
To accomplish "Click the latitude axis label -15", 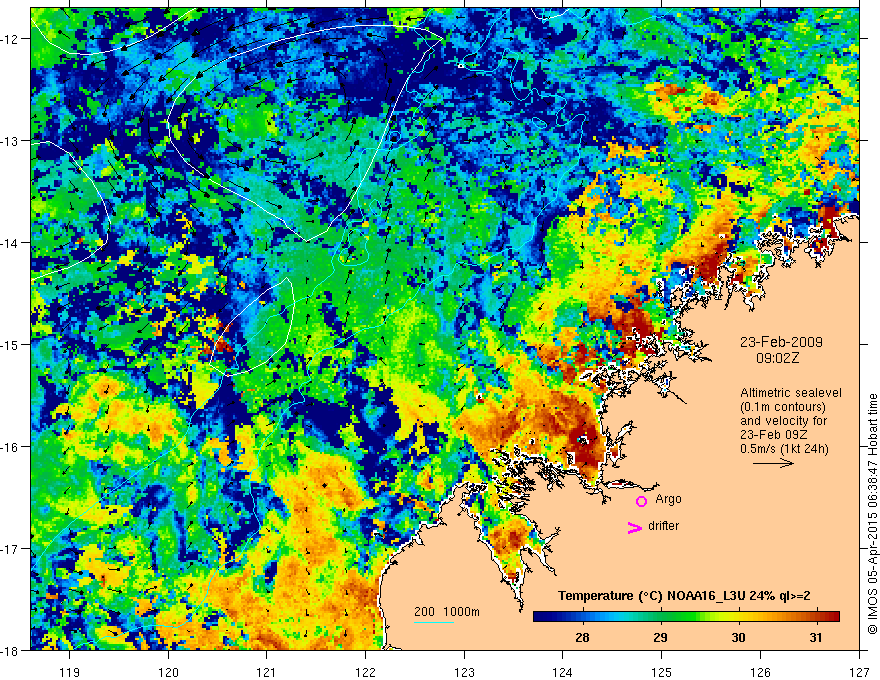I will (10, 344).
